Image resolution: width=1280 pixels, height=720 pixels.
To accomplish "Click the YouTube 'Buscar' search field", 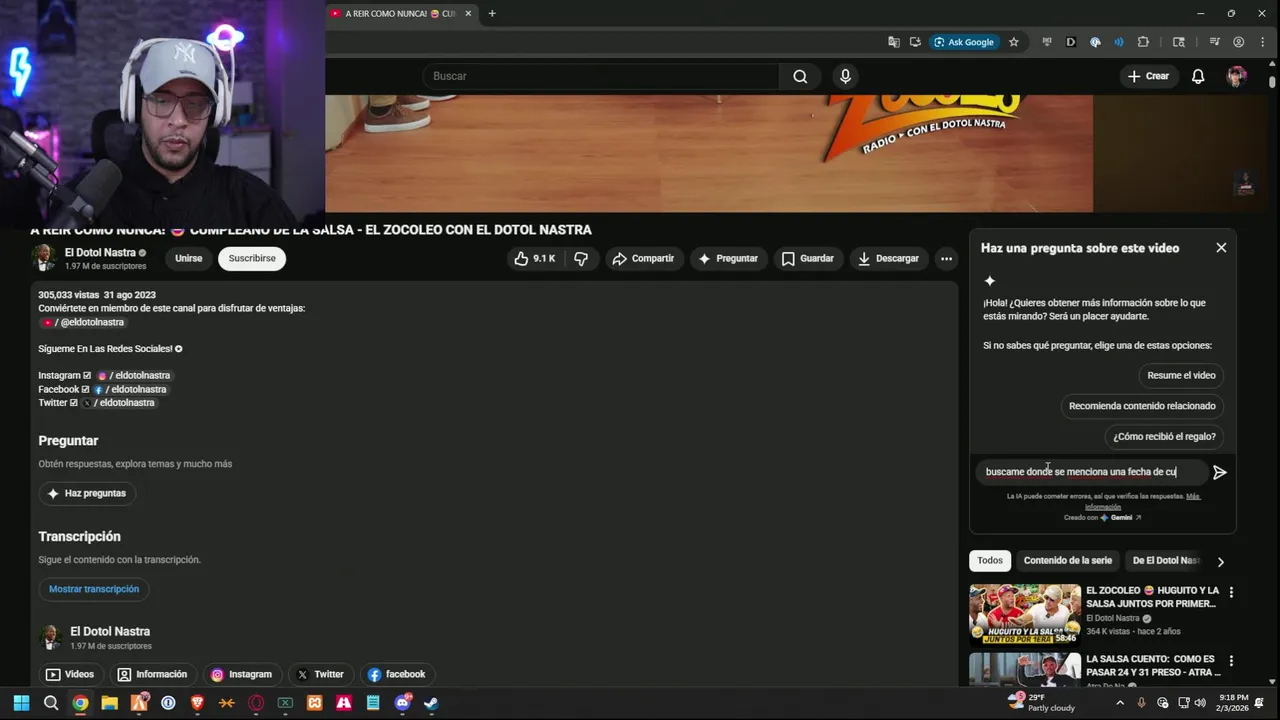I will click(x=600, y=76).
